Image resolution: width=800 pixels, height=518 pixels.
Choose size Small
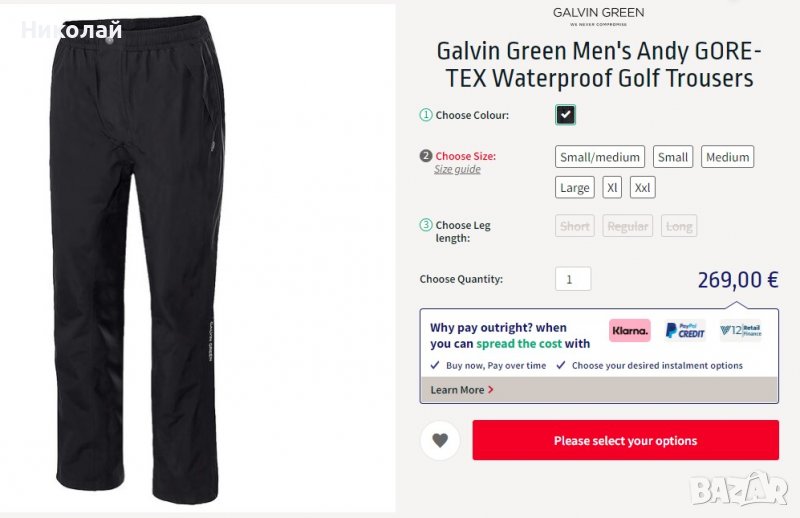[673, 157]
